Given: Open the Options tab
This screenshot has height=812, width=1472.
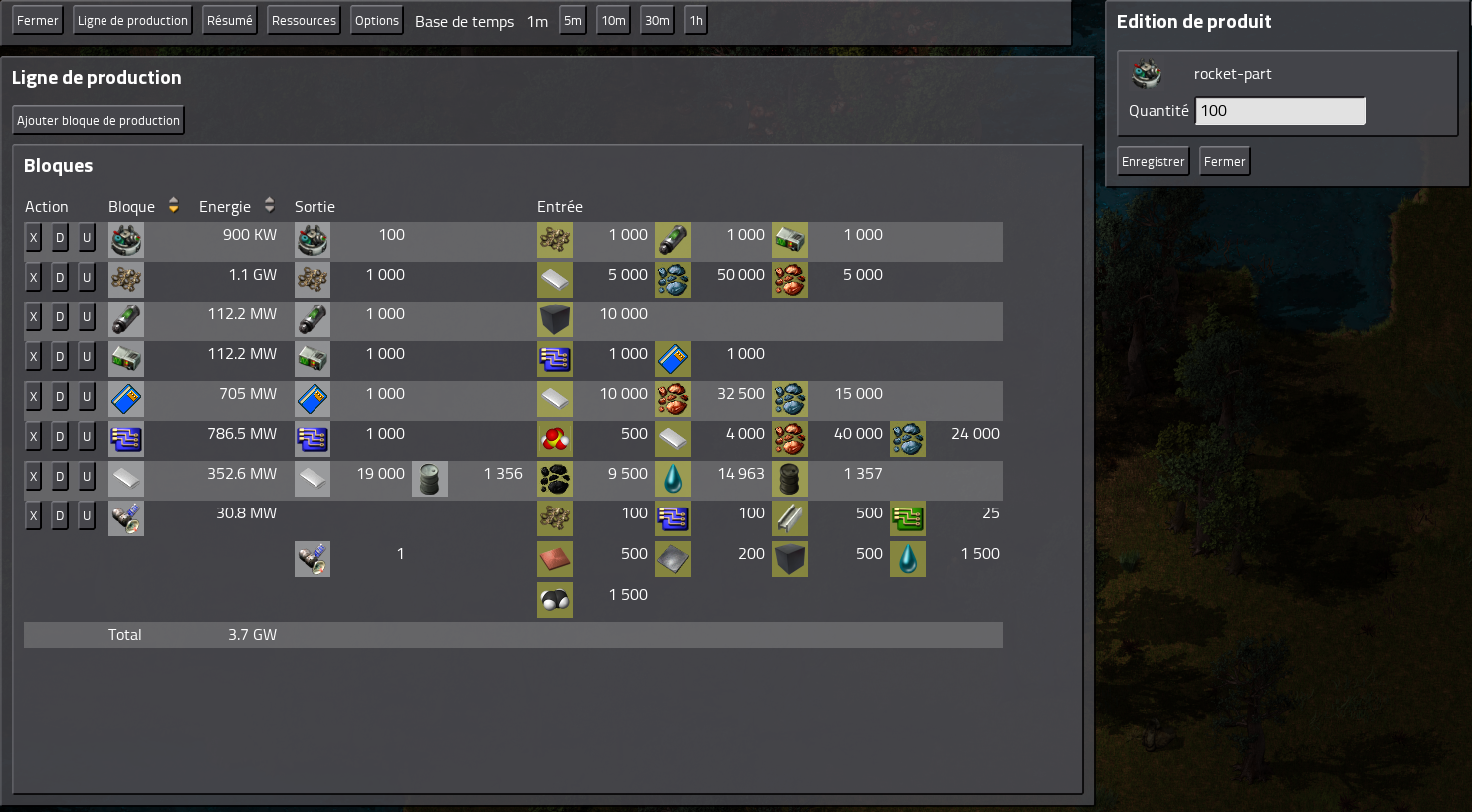Looking at the screenshot, I should tap(377, 21).
